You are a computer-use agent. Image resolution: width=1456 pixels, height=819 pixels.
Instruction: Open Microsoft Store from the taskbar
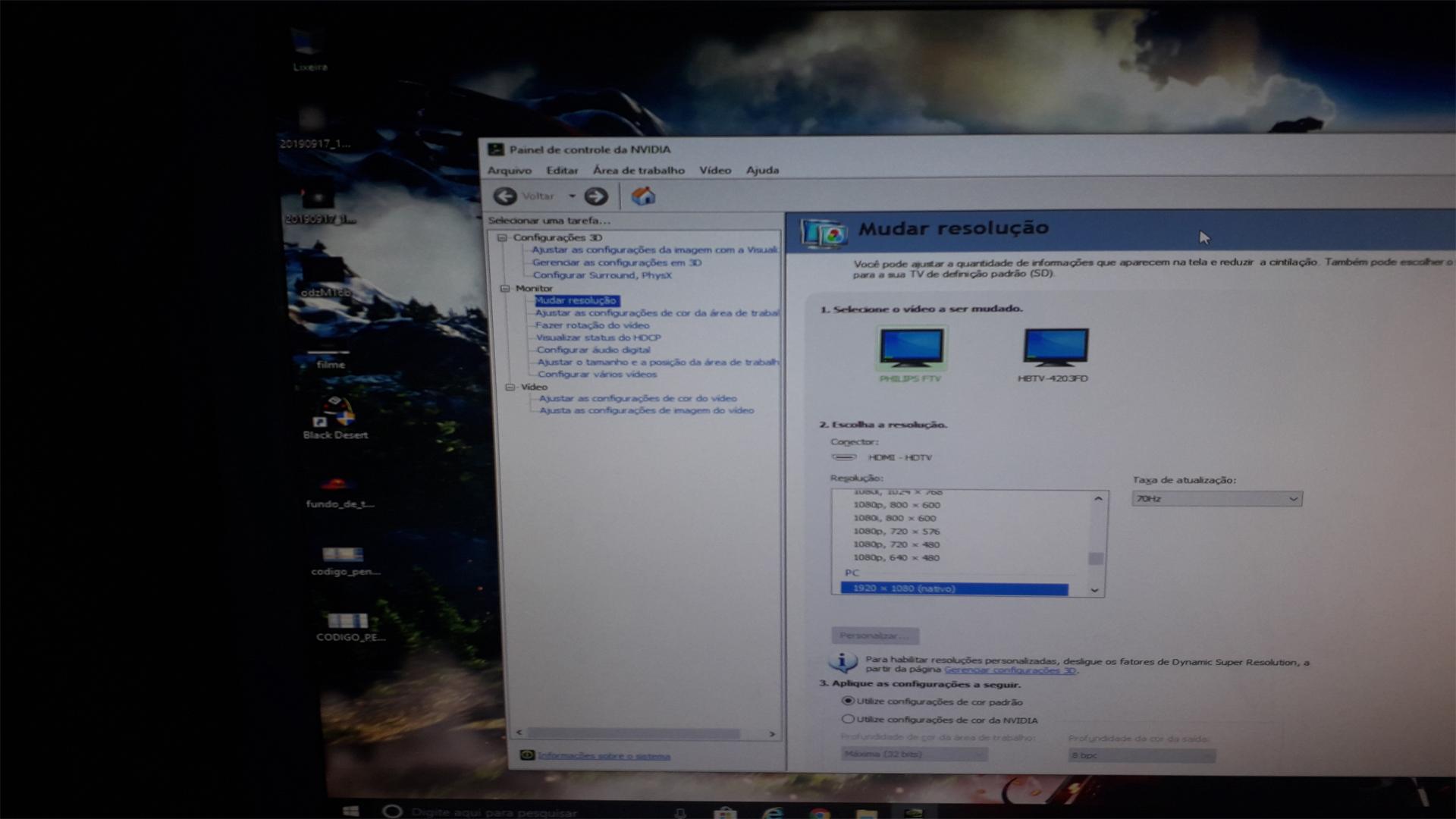coord(726,813)
